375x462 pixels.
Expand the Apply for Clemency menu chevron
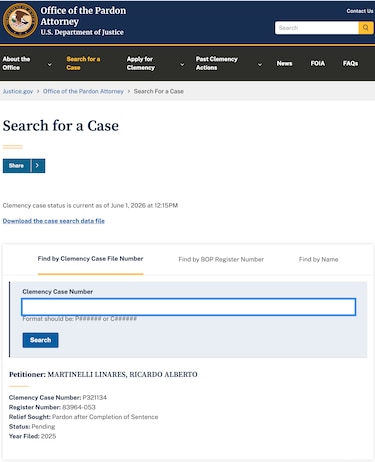click(182, 64)
